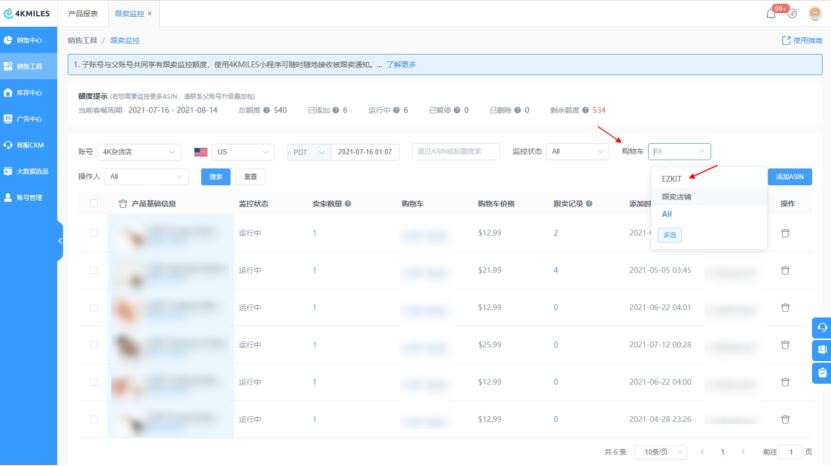This screenshot has width=831, height=466.
Task: Collapse the 购物车 dropdown field
Action: 679,152
